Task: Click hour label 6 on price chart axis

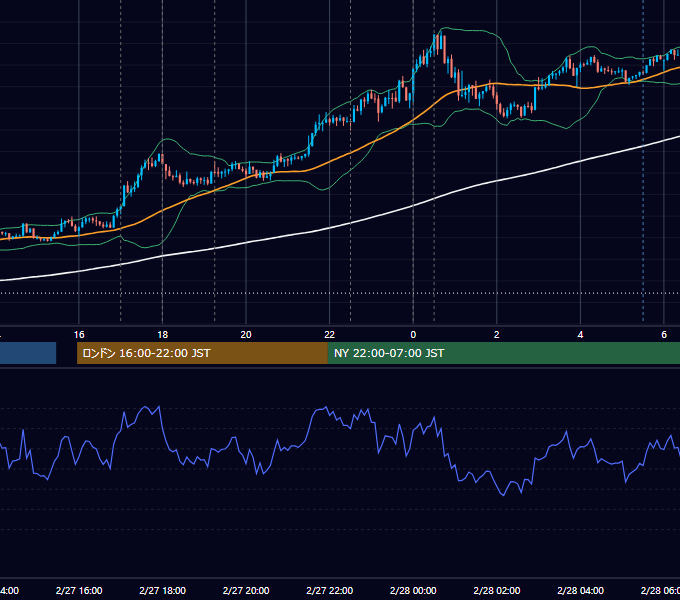Action: point(664,335)
